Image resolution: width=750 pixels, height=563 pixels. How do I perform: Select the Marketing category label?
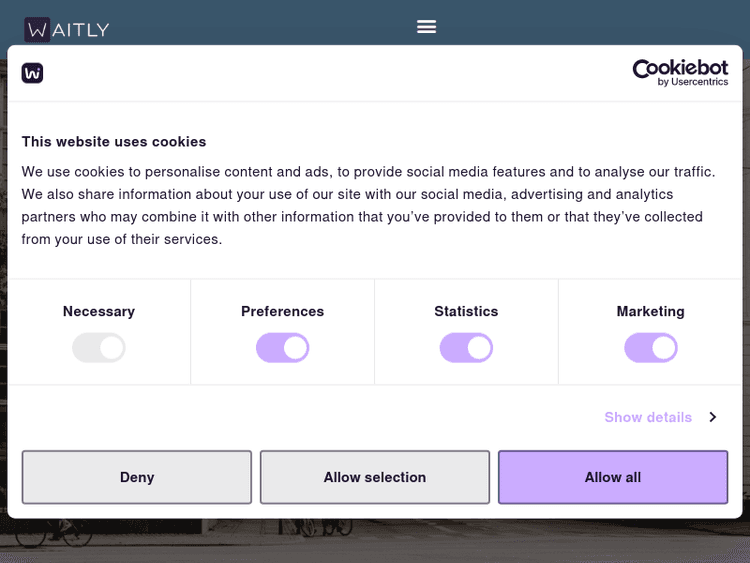point(651,311)
